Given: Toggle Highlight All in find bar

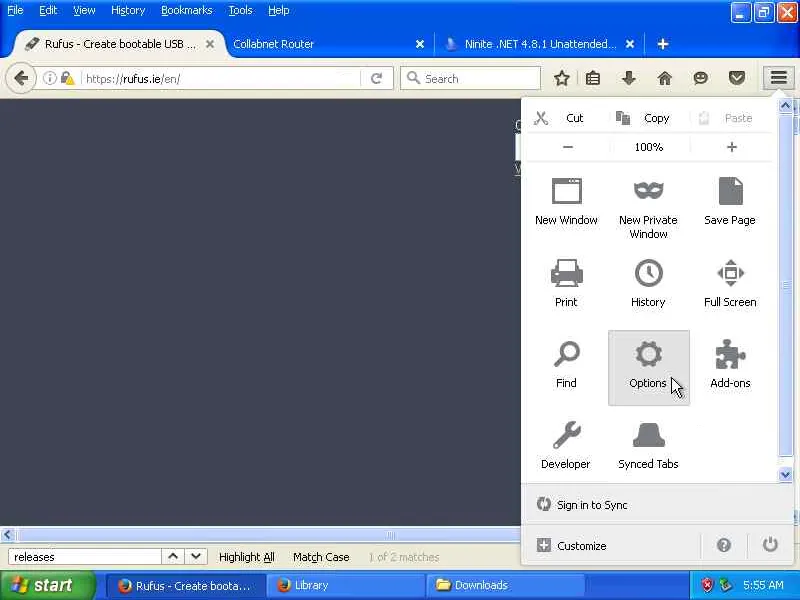Looking at the screenshot, I should (246, 557).
